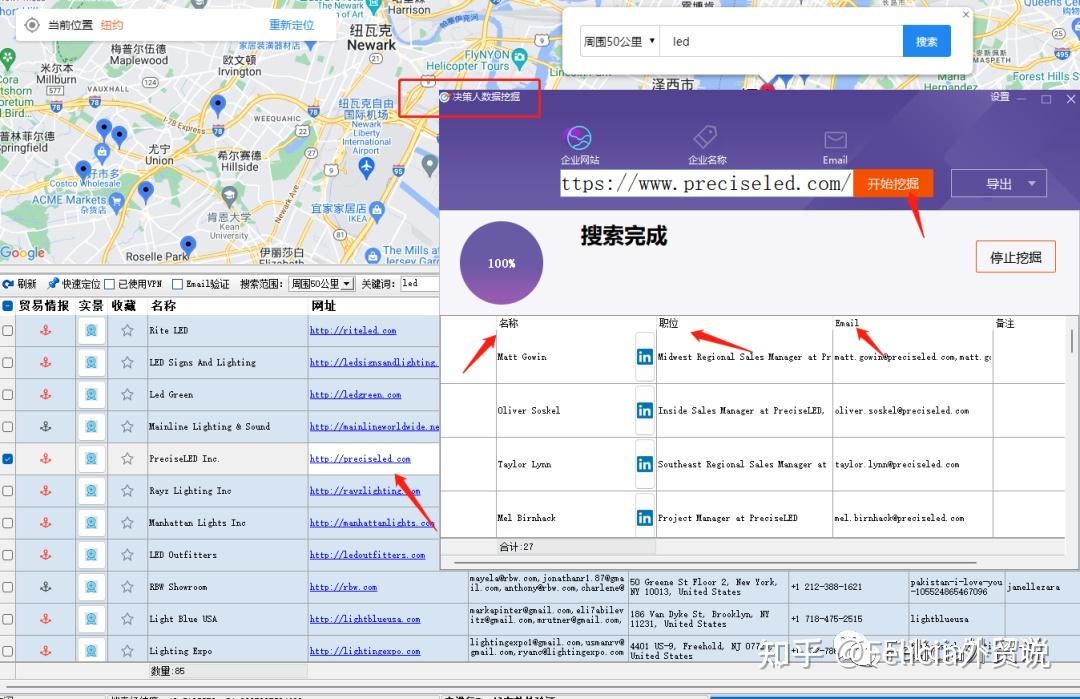Open 设置 in the mining window title bar
This screenshot has height=699, width=1080.
(999, 97)
